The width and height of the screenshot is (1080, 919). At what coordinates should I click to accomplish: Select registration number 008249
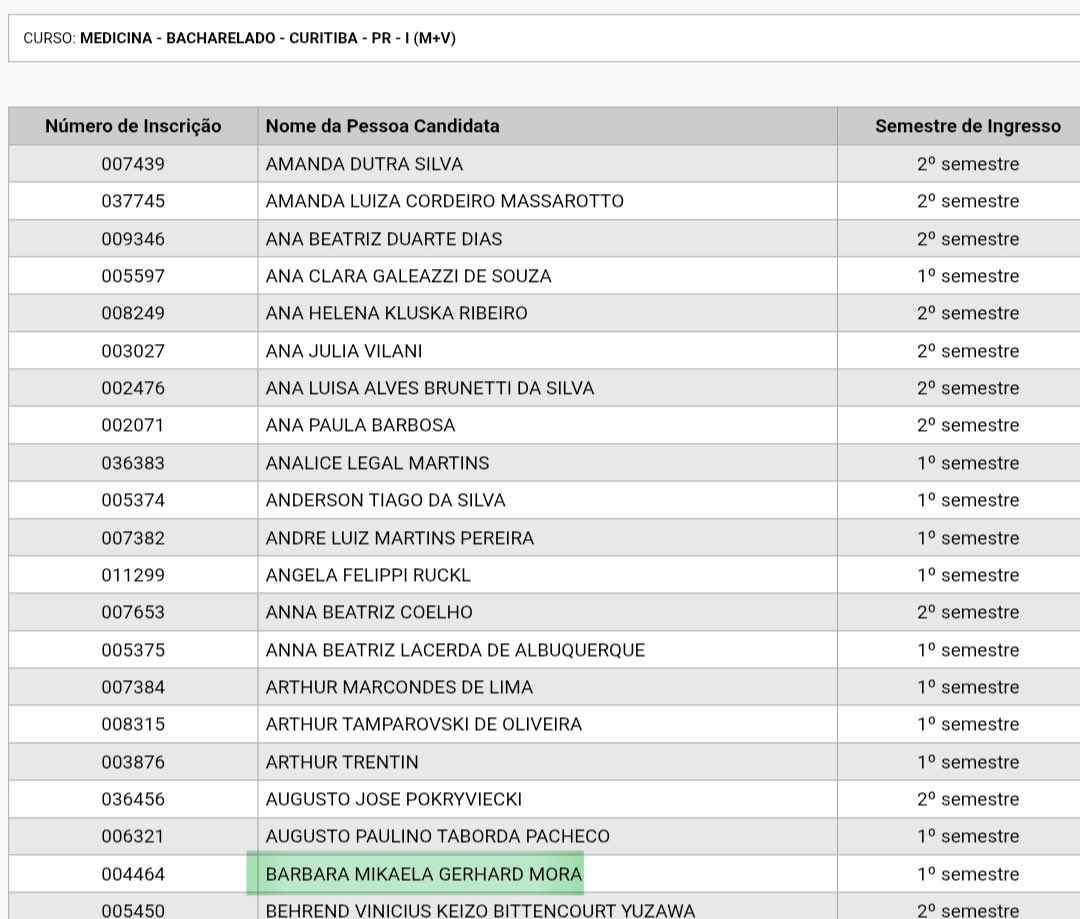coord(133,313)
